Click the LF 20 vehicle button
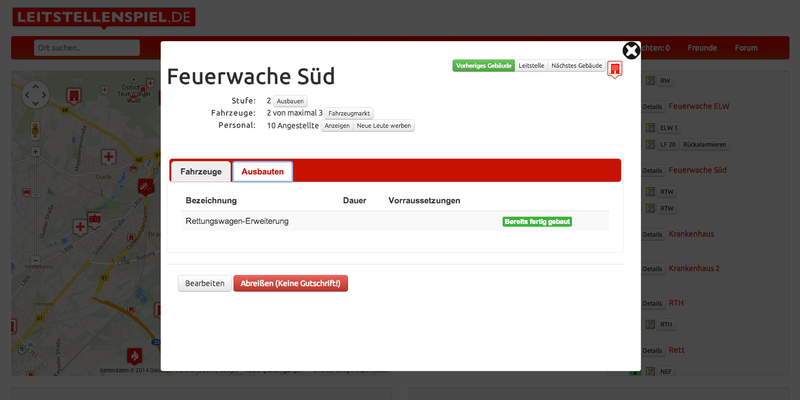Viewport: 800px width, 400px height. coord(668,144)
